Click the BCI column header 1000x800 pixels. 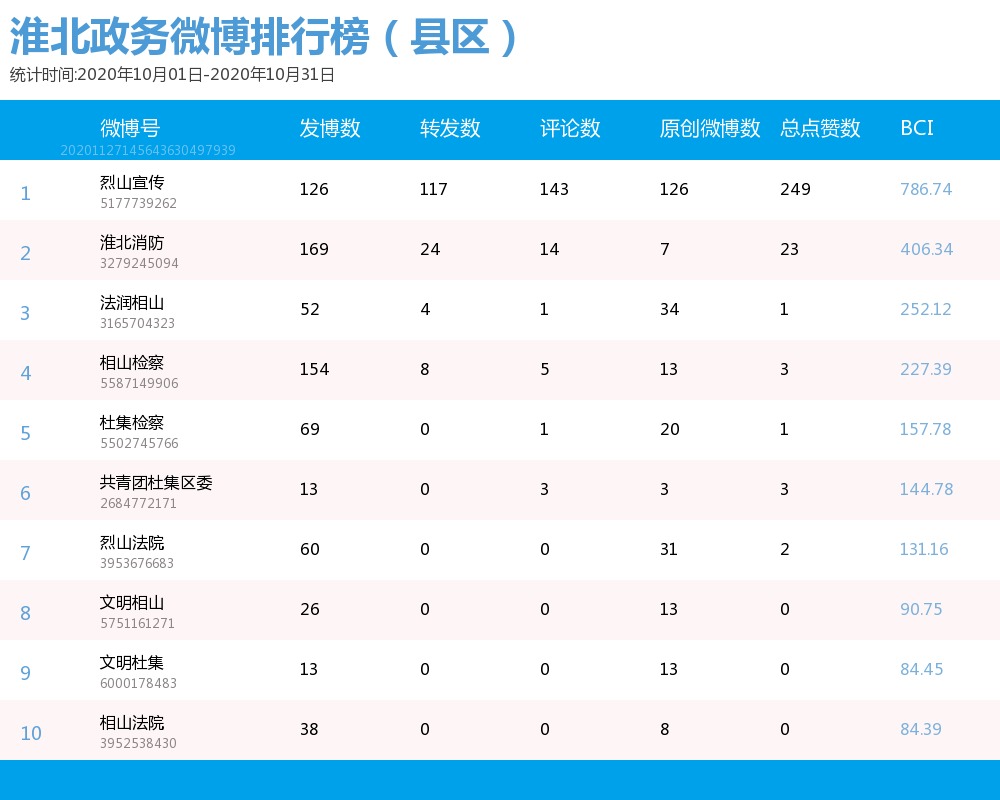point(917,128)
